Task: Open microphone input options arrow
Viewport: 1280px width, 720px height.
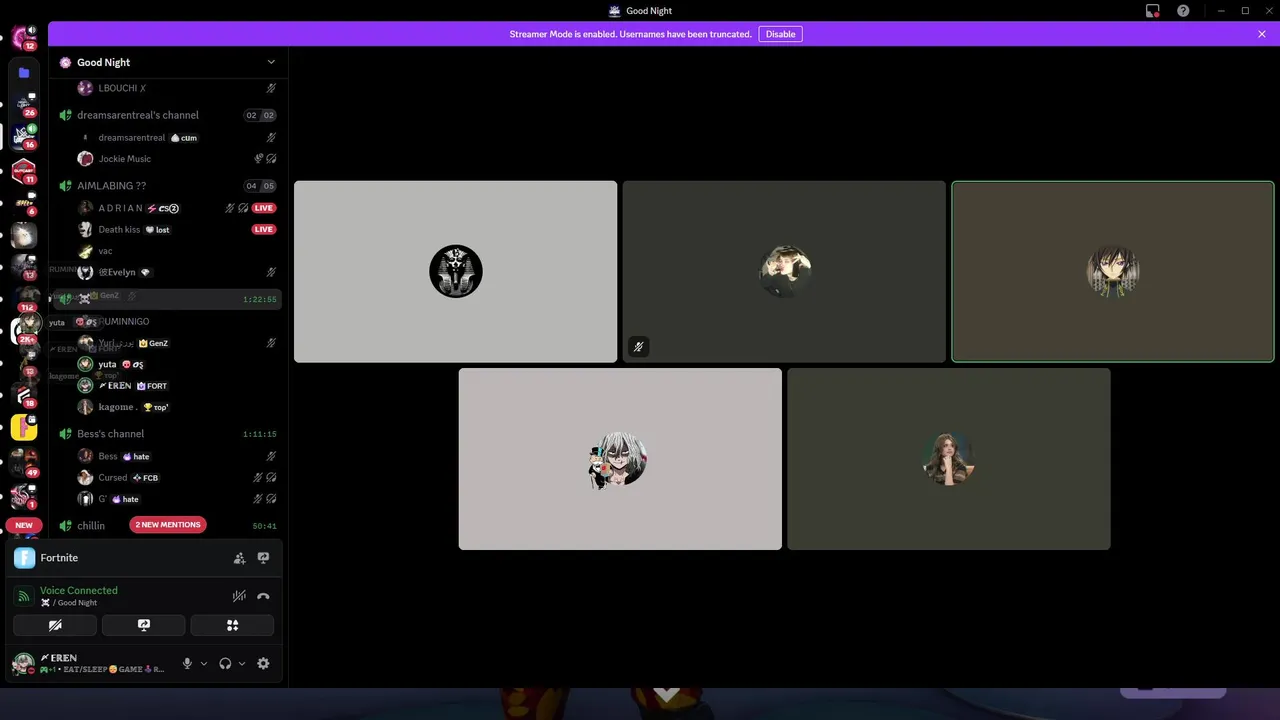Action: pyautogui.click(x=204, y=663)
